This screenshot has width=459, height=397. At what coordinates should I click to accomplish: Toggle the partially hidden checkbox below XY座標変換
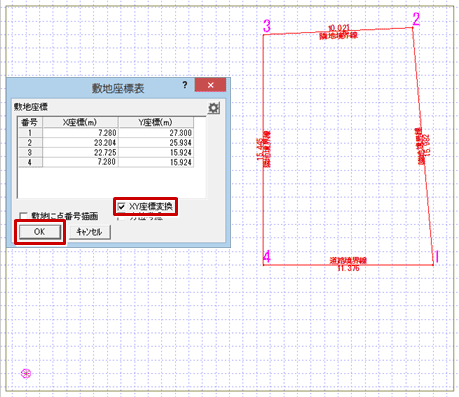(122, 217)
